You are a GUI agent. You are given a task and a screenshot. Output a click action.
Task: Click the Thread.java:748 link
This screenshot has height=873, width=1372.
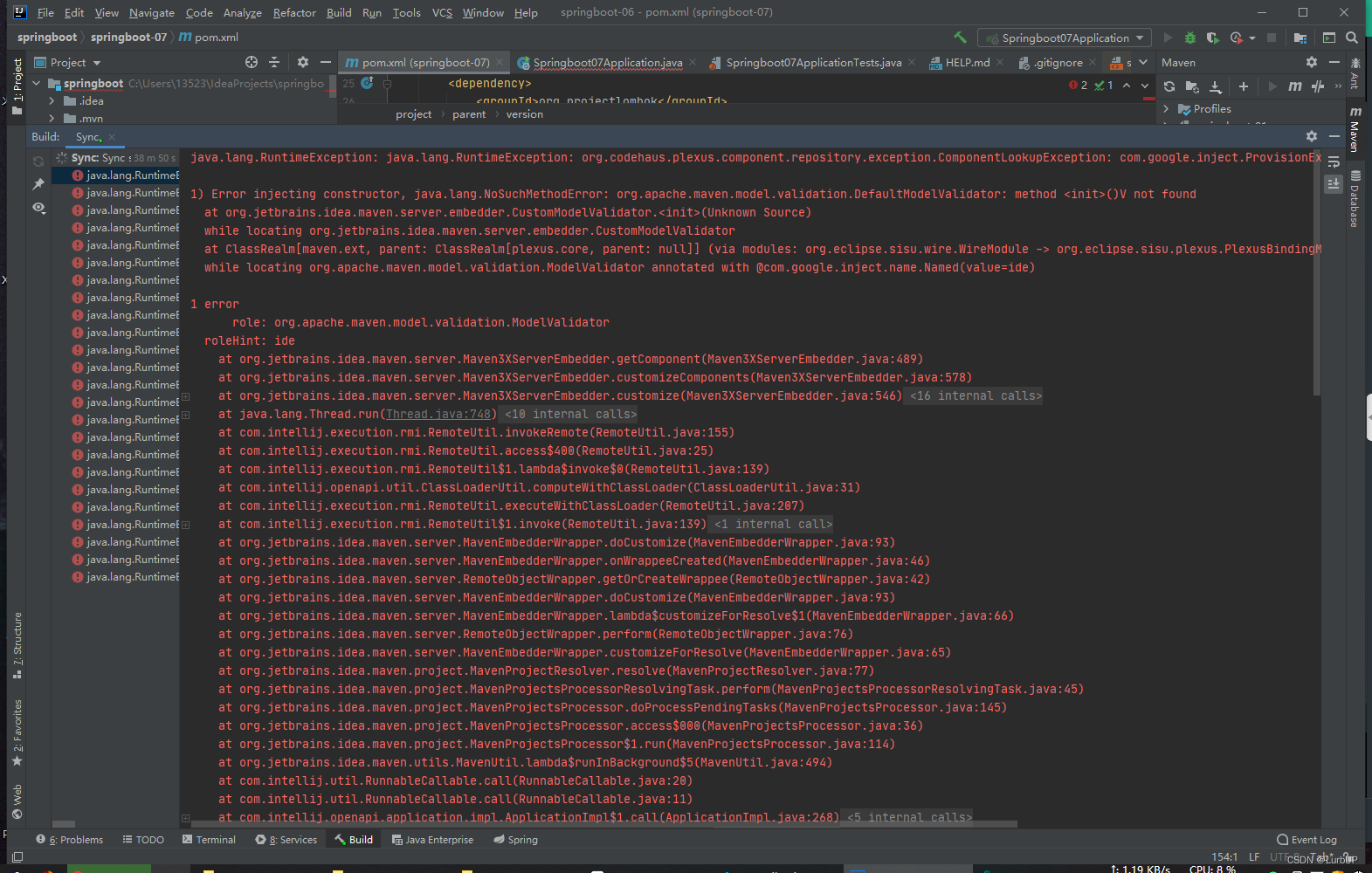pos(439,414)
